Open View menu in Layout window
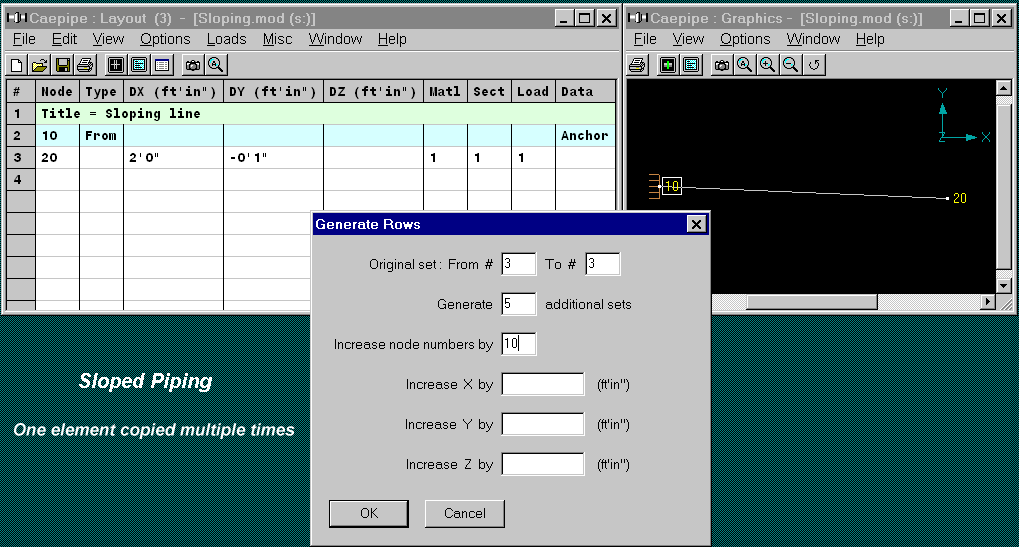This screenshot has height=547, width=1019. 108,39
